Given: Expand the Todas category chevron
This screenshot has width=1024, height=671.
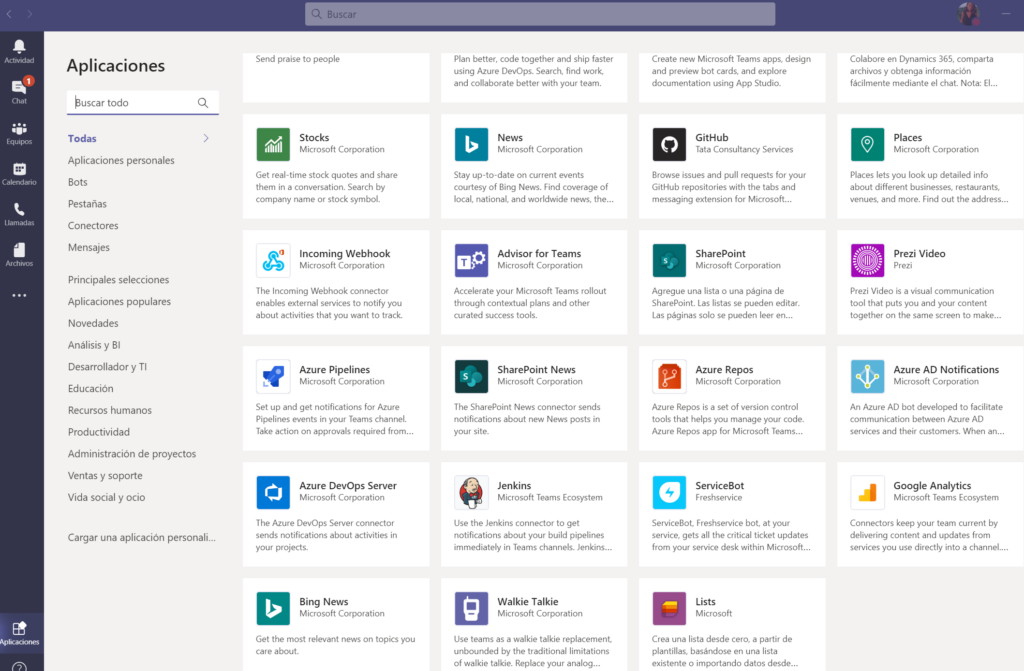Looking at the screenshot, I should pyautogui.click(x=204, y=138).
